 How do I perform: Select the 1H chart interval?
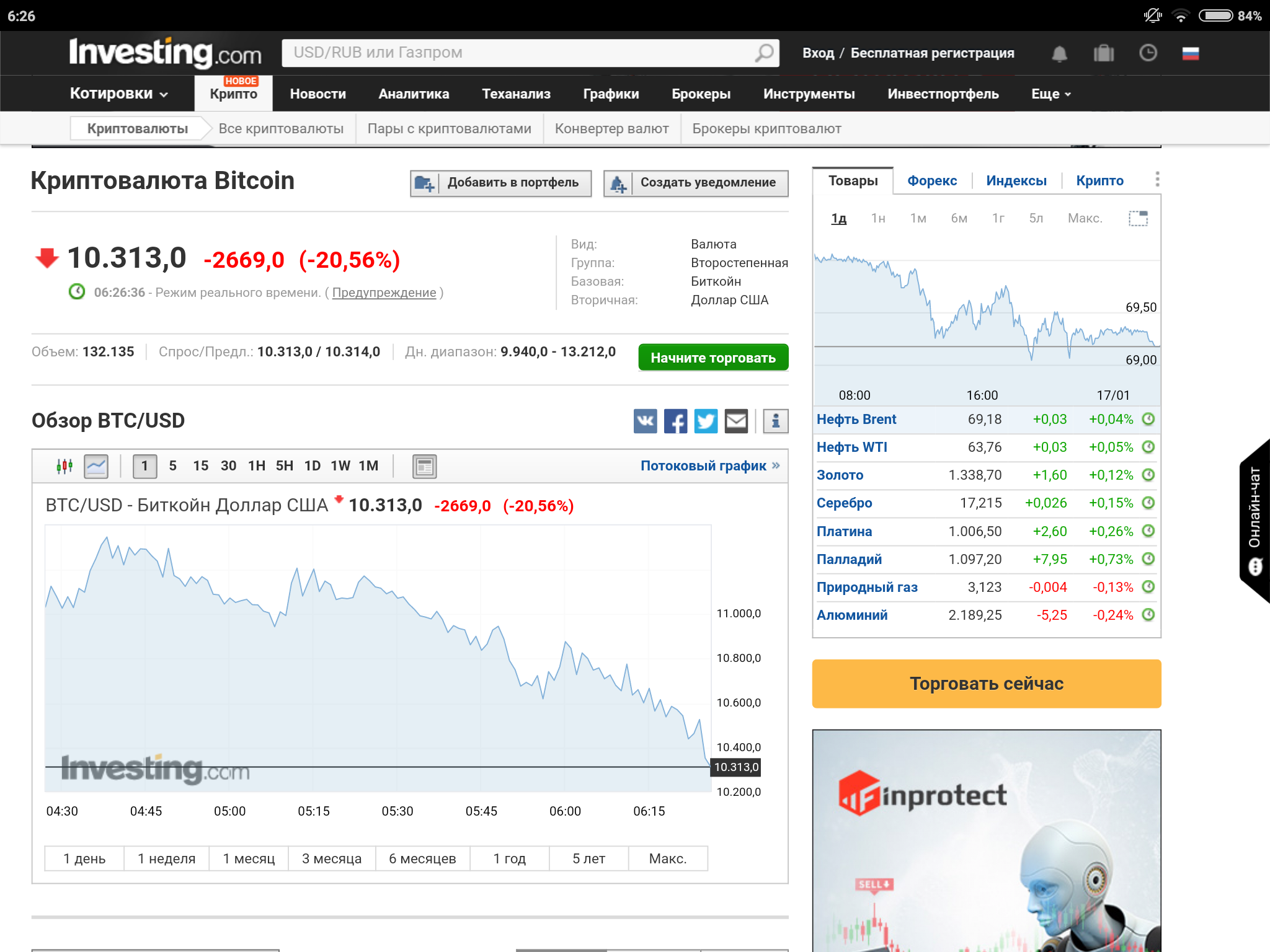(257, 466)
